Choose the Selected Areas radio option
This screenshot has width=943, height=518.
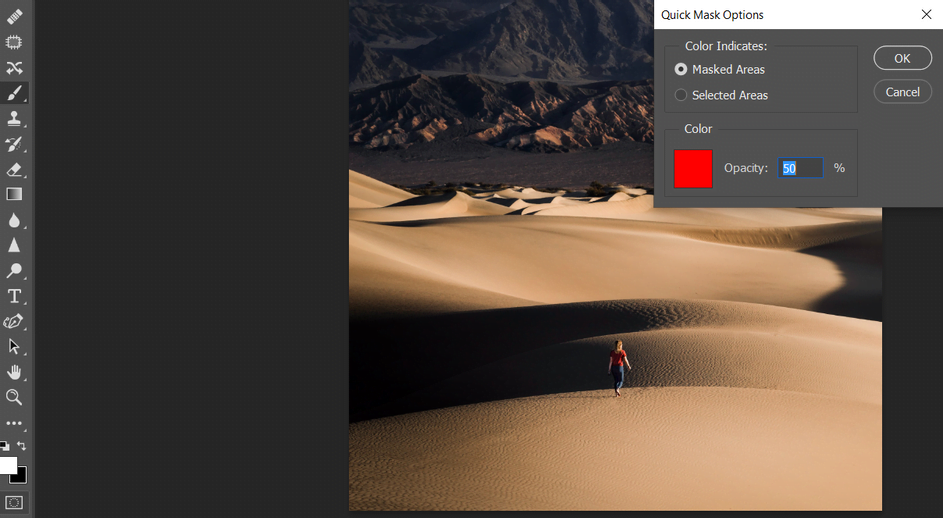681,95
